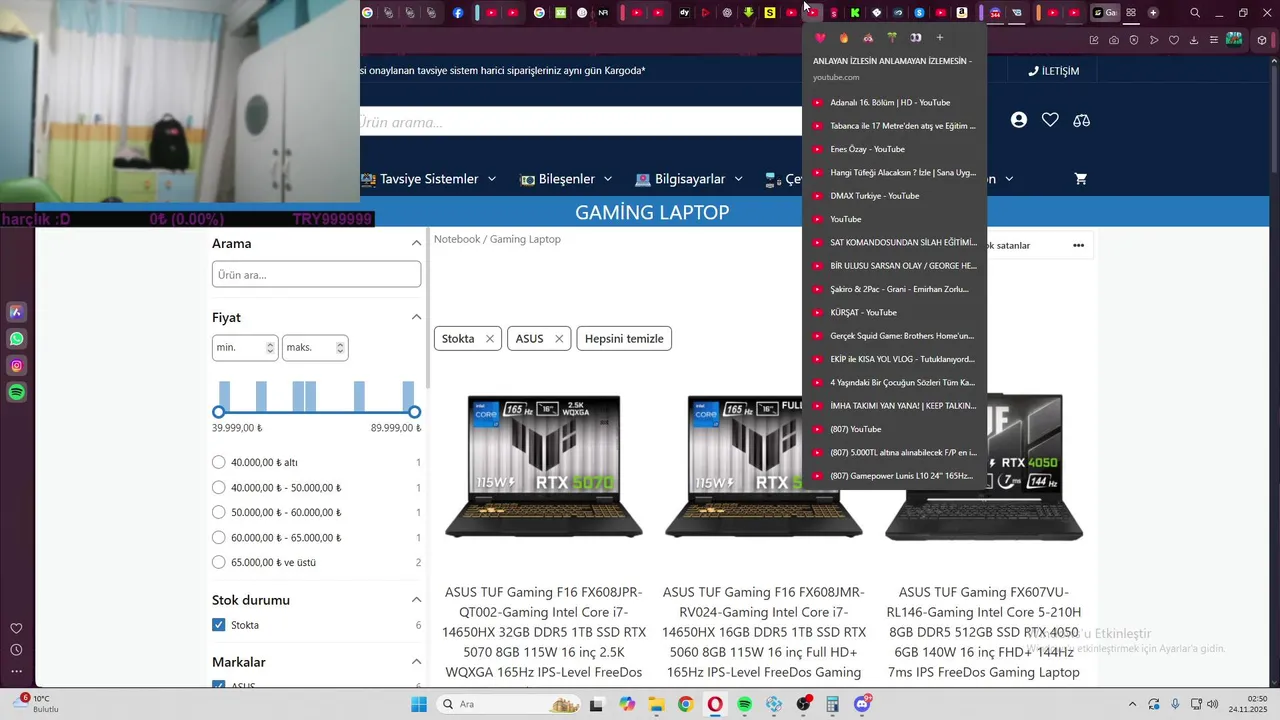Click the ad blocker shield icon
This screenshot has height=720, width=1280.
click(x=1134, y=40)
